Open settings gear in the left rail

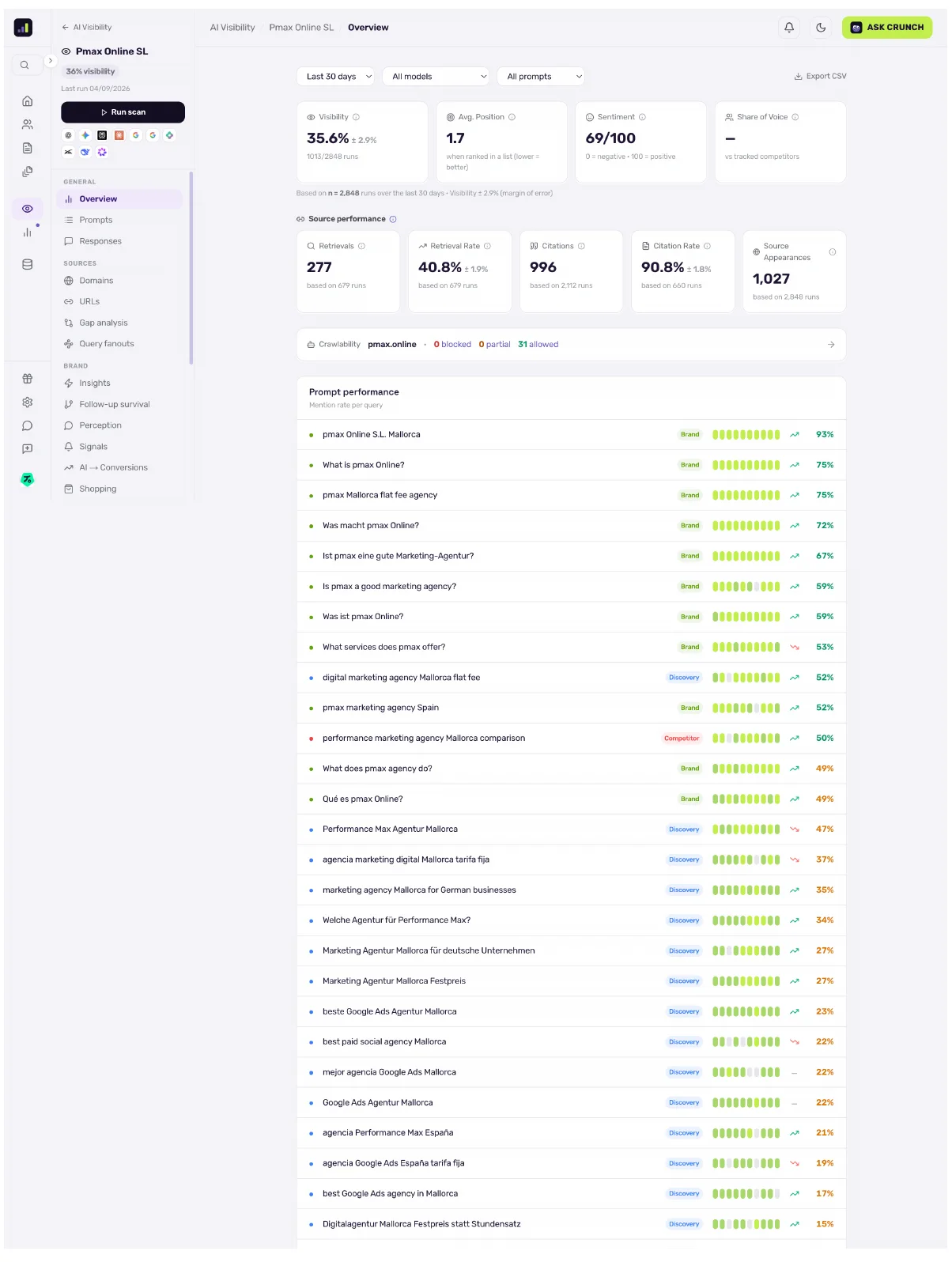(x=28, y=402)
